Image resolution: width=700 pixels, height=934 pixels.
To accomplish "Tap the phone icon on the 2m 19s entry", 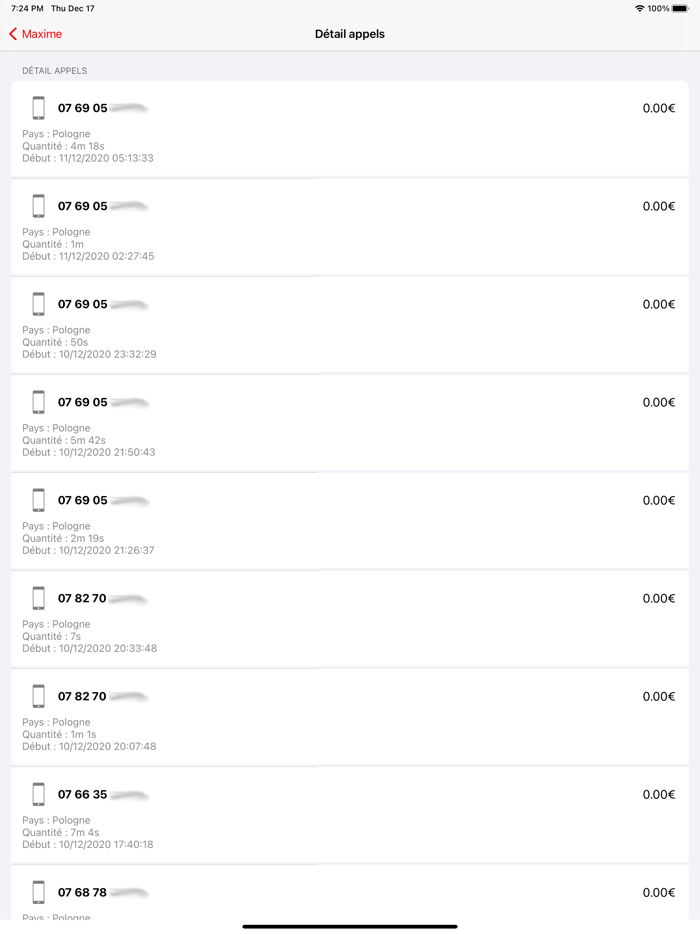I will 38,499.
